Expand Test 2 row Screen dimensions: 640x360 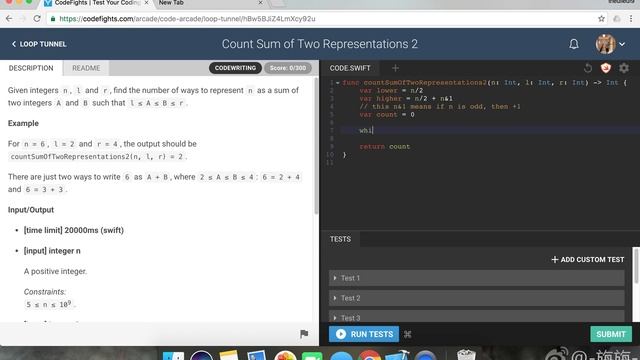[477, 298]
